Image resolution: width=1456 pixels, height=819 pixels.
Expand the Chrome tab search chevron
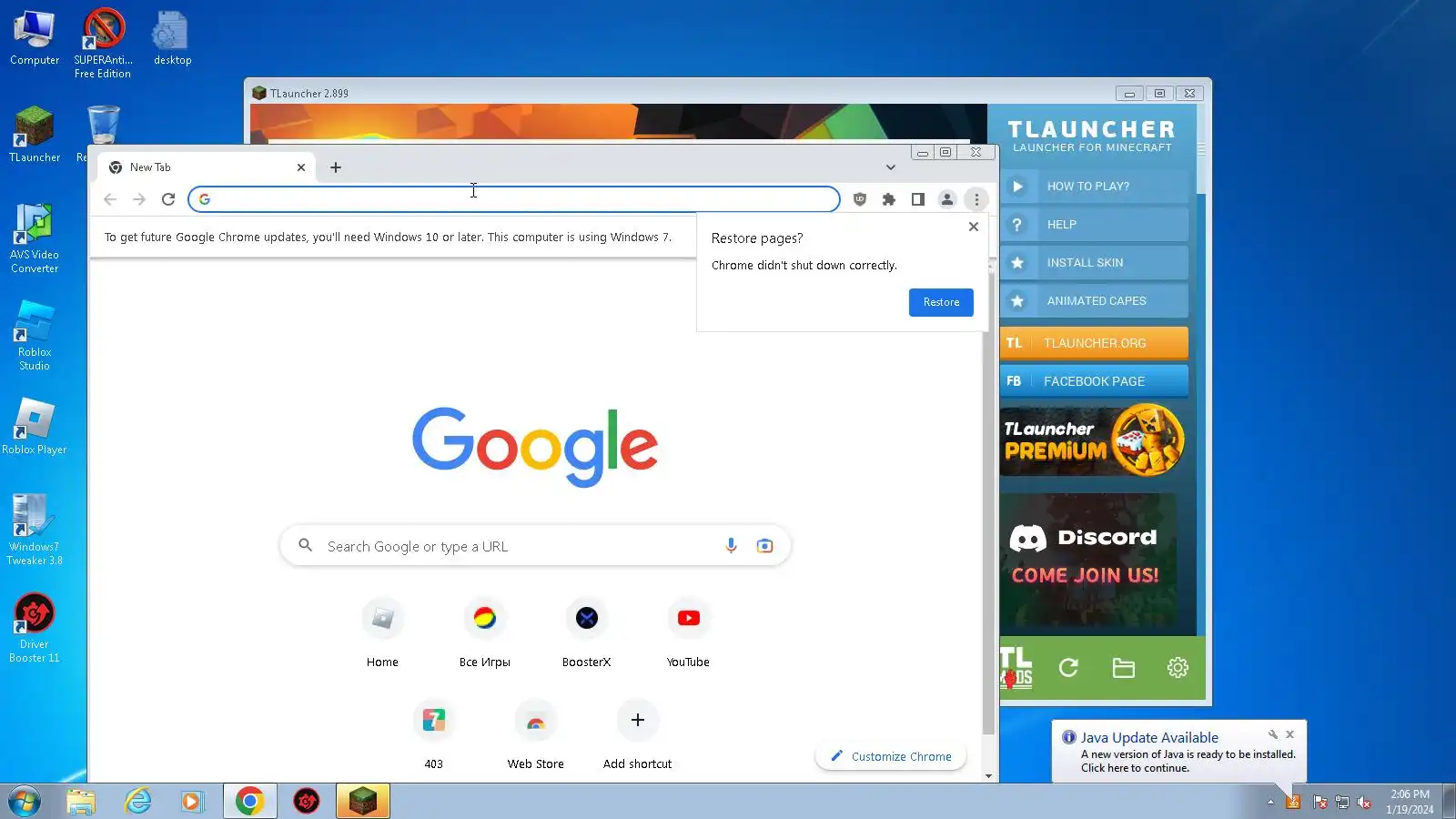[x=891, y=167]
